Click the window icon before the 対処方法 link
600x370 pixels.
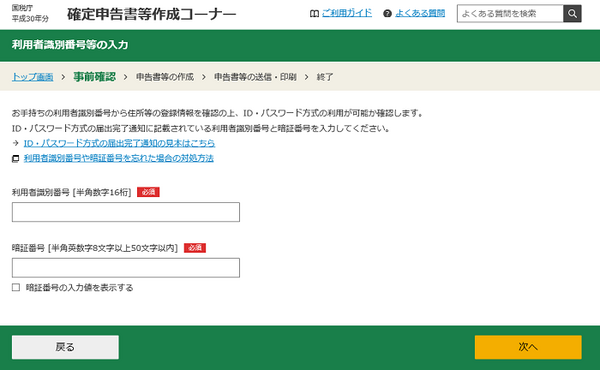coord(16,158)
